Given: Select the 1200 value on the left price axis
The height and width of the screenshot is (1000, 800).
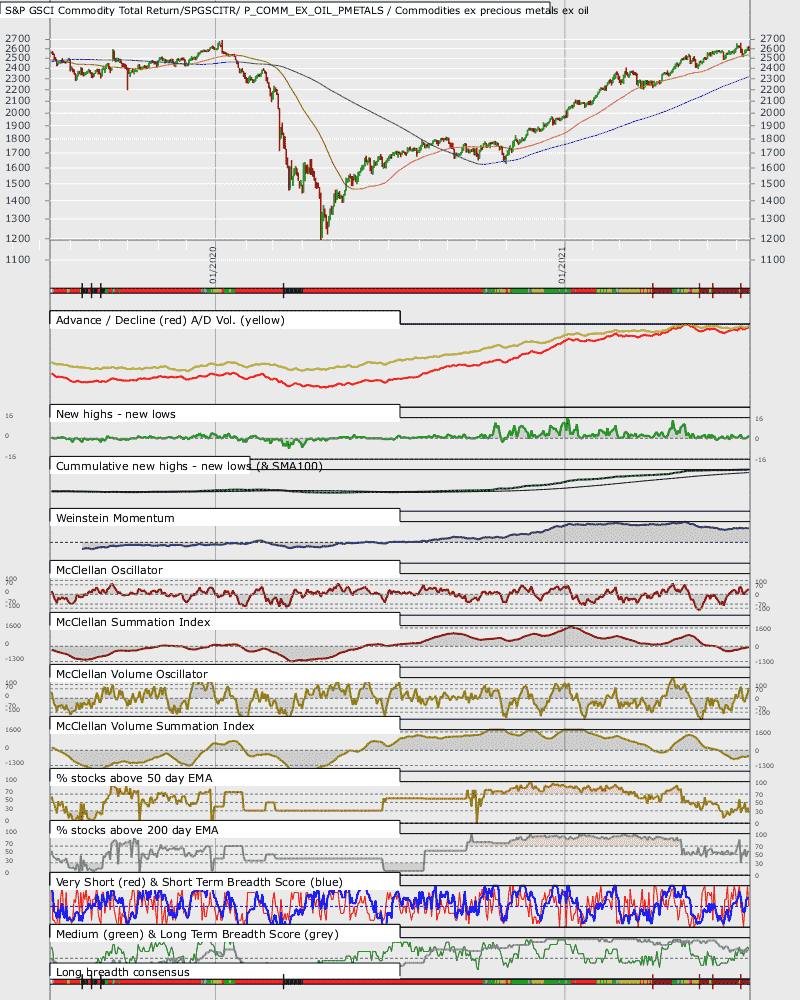Looking at the screenshot, I should pyautogui.click(x=18, y=239).
